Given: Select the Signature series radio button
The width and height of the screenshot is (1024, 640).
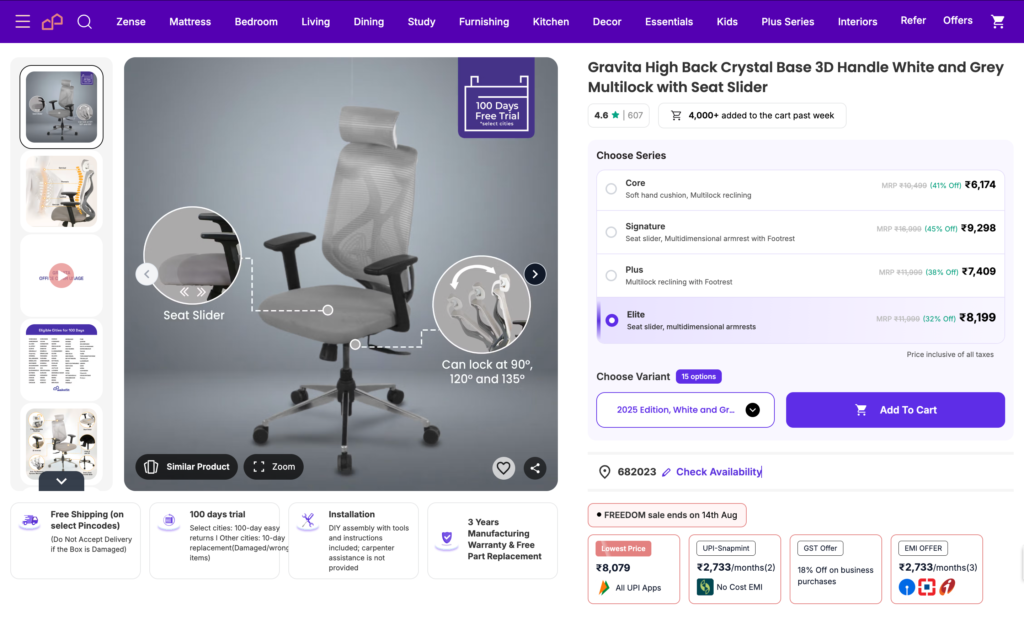Looking at the screenshot, I should tap(611, 232).
